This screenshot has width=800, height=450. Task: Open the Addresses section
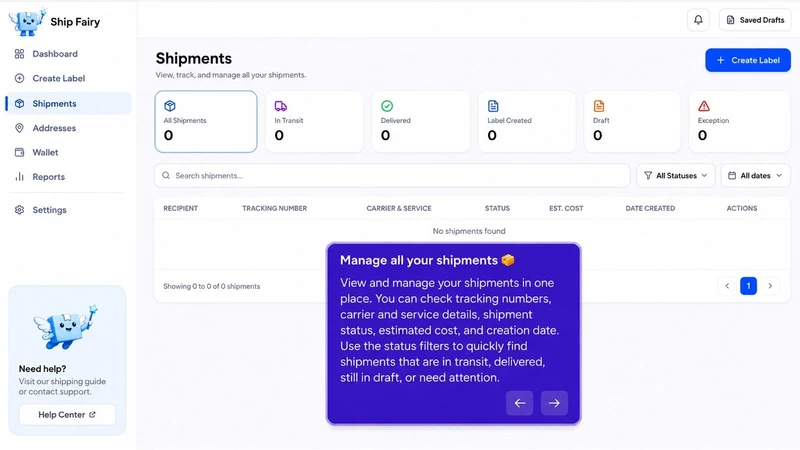coord(67,128)
